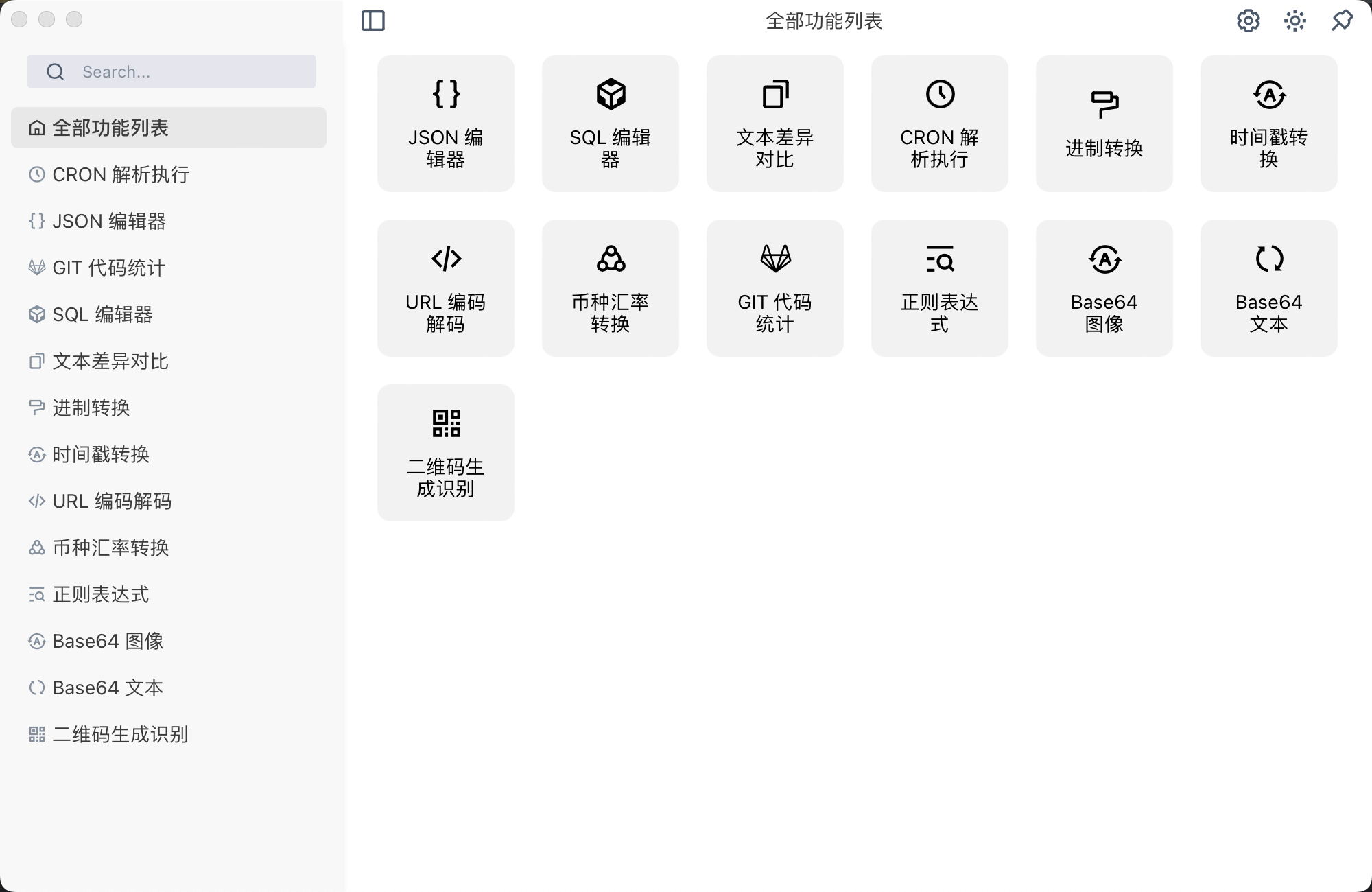The height and width of the screenshot is (892, 1372).
Task: Open the GIT 代码统计 card
Action: pos(775,288)
